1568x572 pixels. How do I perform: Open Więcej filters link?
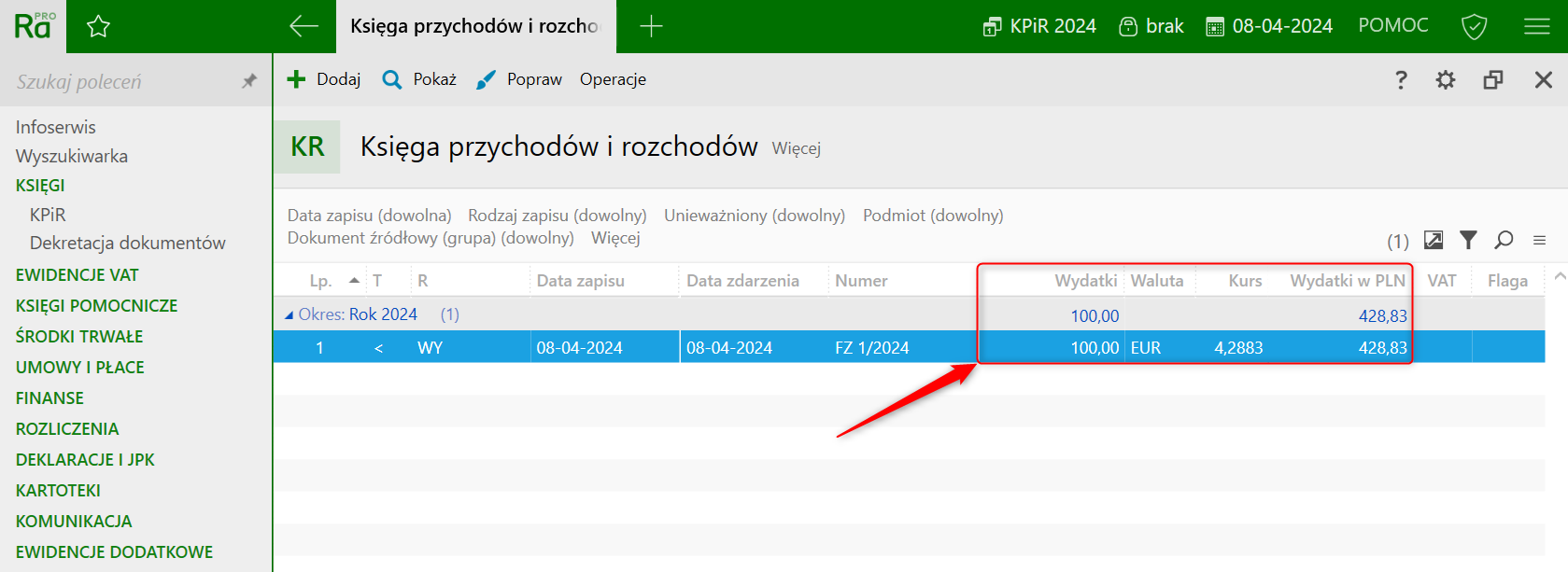(615, 238)
